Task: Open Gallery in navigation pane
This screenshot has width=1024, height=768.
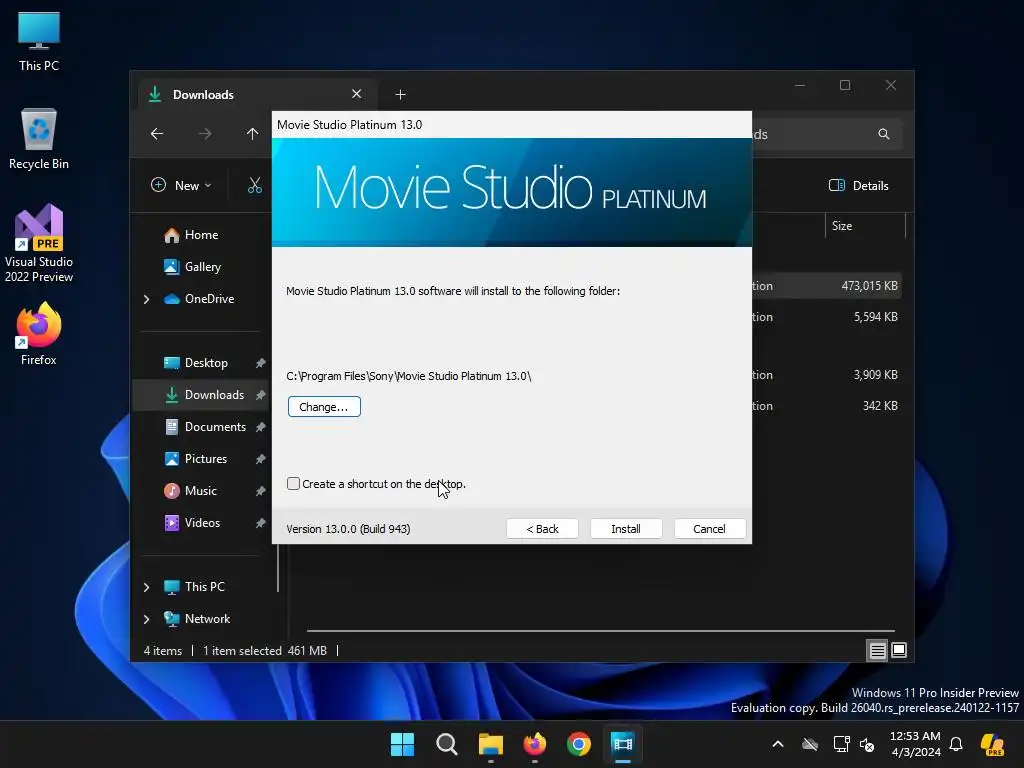Action: 202,266
